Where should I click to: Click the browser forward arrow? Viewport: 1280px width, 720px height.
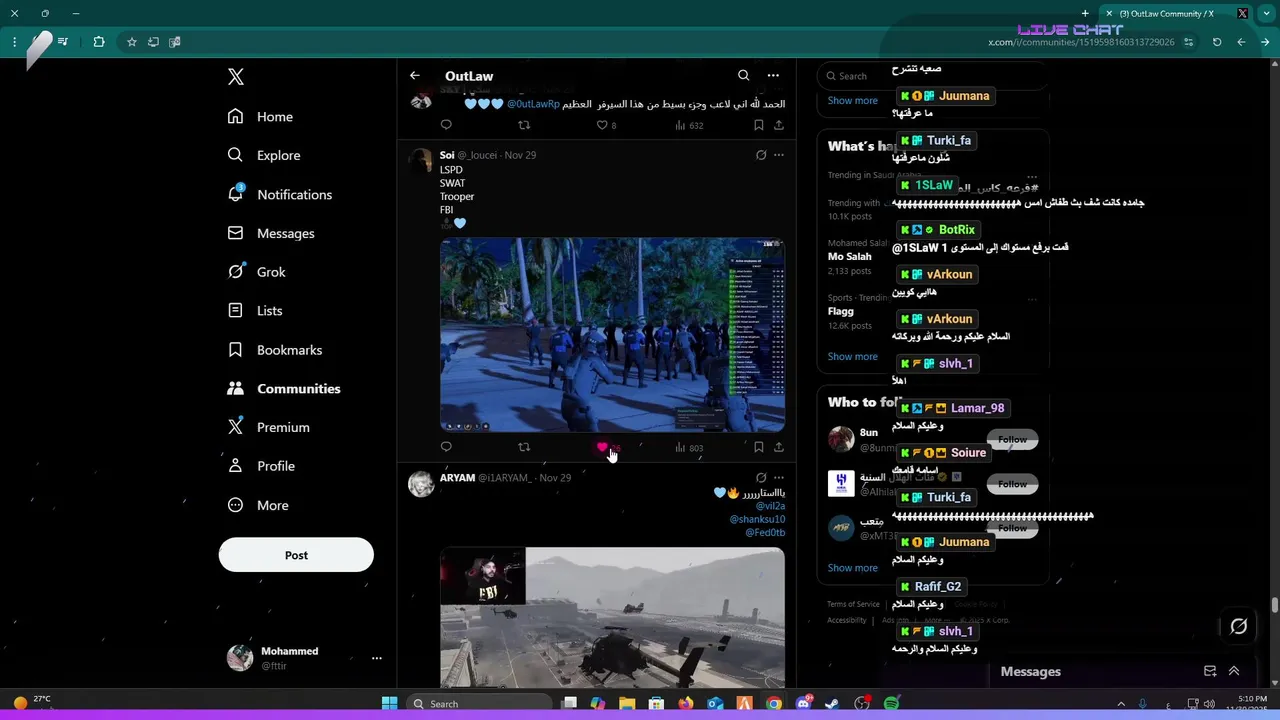click(1264, 42)
